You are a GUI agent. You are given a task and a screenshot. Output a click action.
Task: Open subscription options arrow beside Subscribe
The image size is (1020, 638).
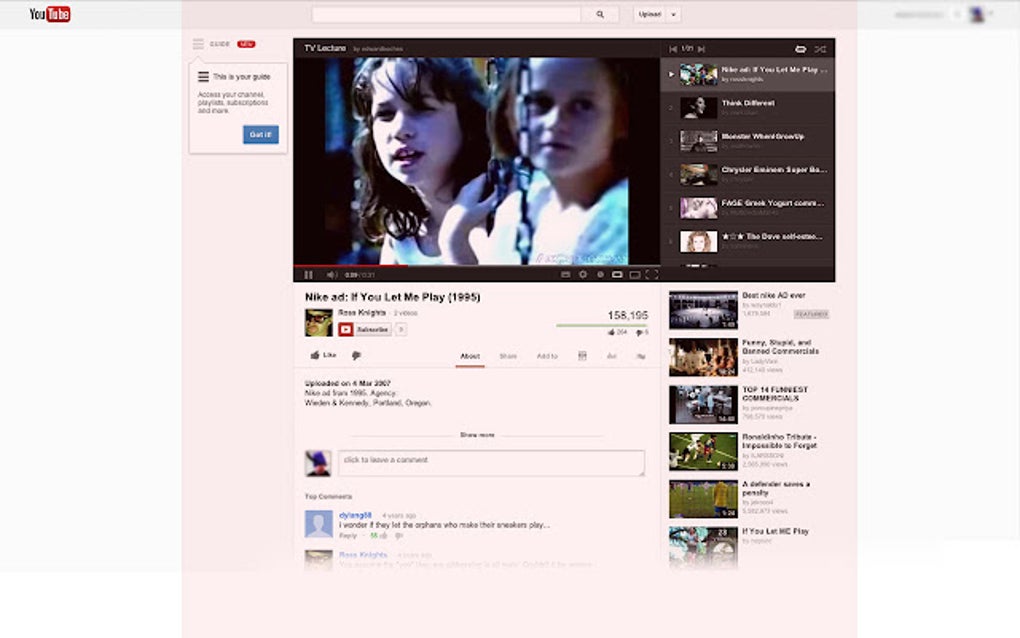coord(401,330)
